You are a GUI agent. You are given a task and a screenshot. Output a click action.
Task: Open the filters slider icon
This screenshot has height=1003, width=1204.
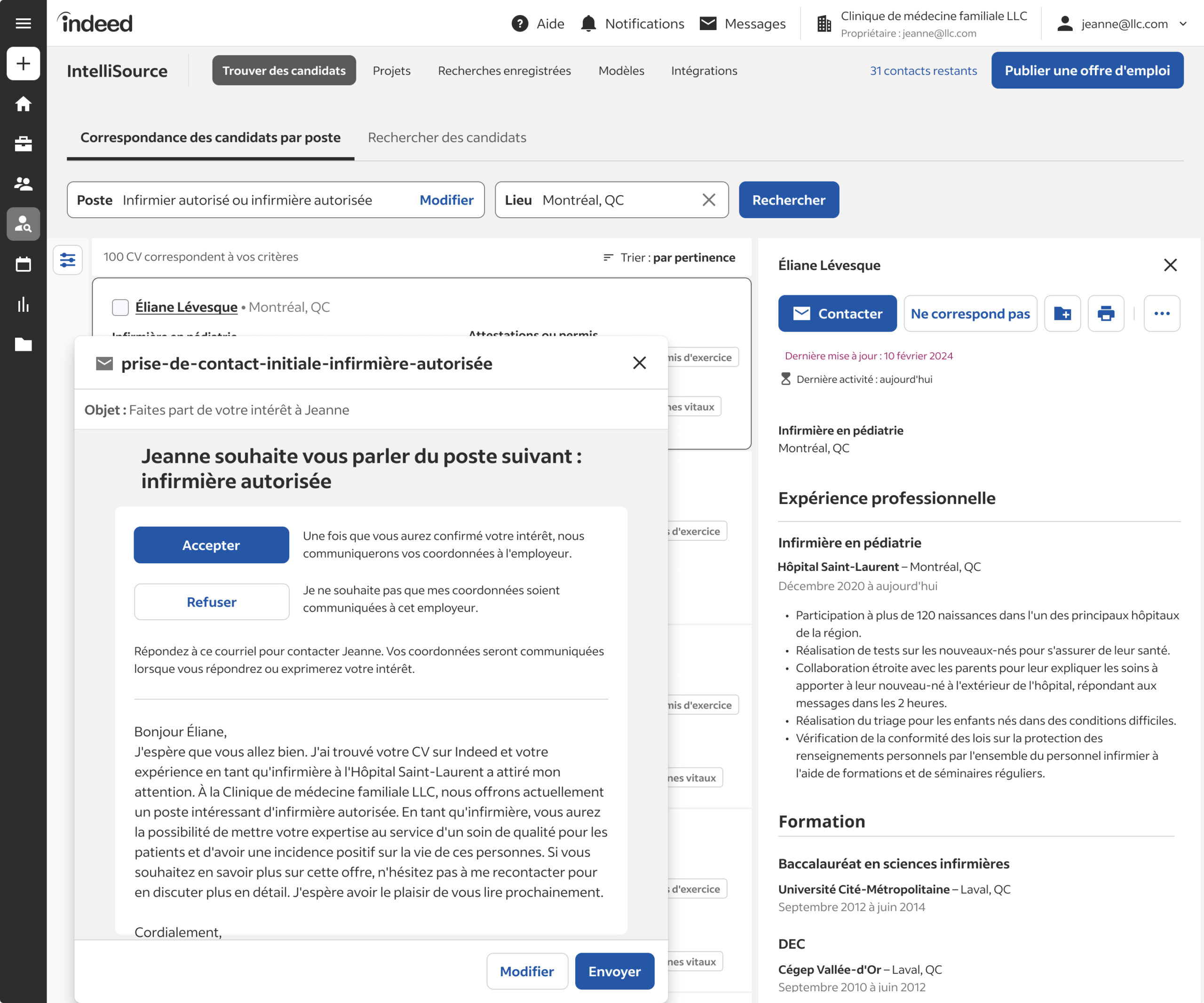68,260
